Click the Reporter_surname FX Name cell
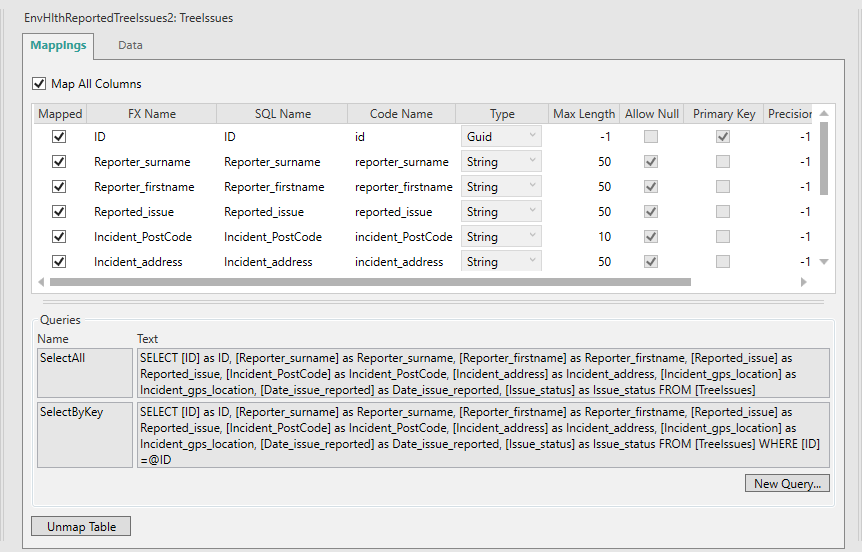The height and width of the screenshot is (552, 862). pyautogui.click(x=142, y=162)
